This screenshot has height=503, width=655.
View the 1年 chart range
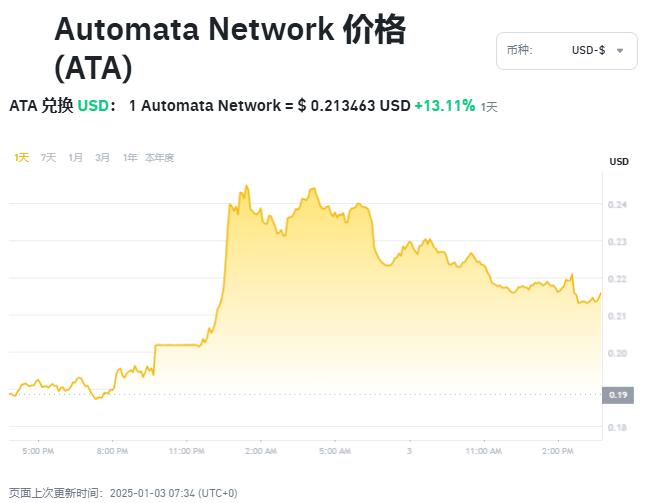point(130,157)
